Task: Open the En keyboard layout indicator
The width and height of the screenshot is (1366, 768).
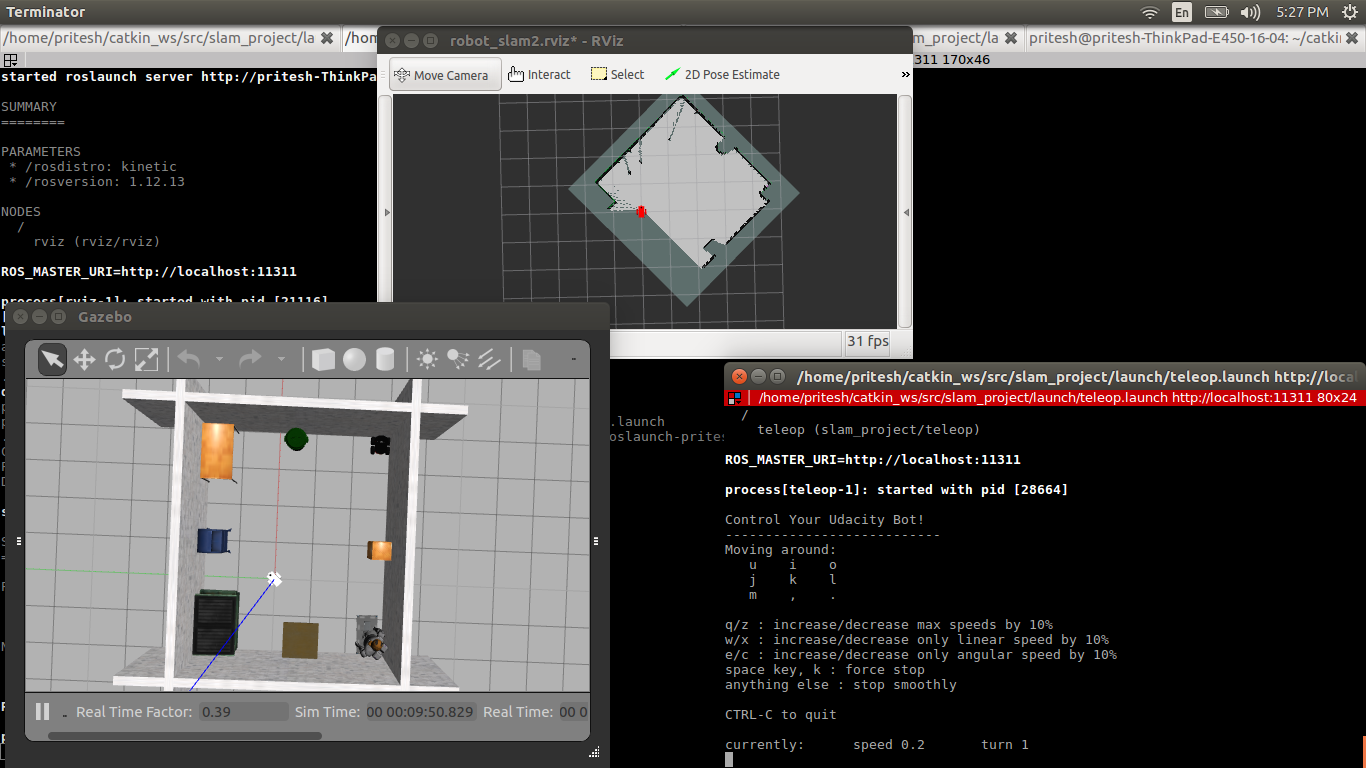Action: pos(1182,12)
